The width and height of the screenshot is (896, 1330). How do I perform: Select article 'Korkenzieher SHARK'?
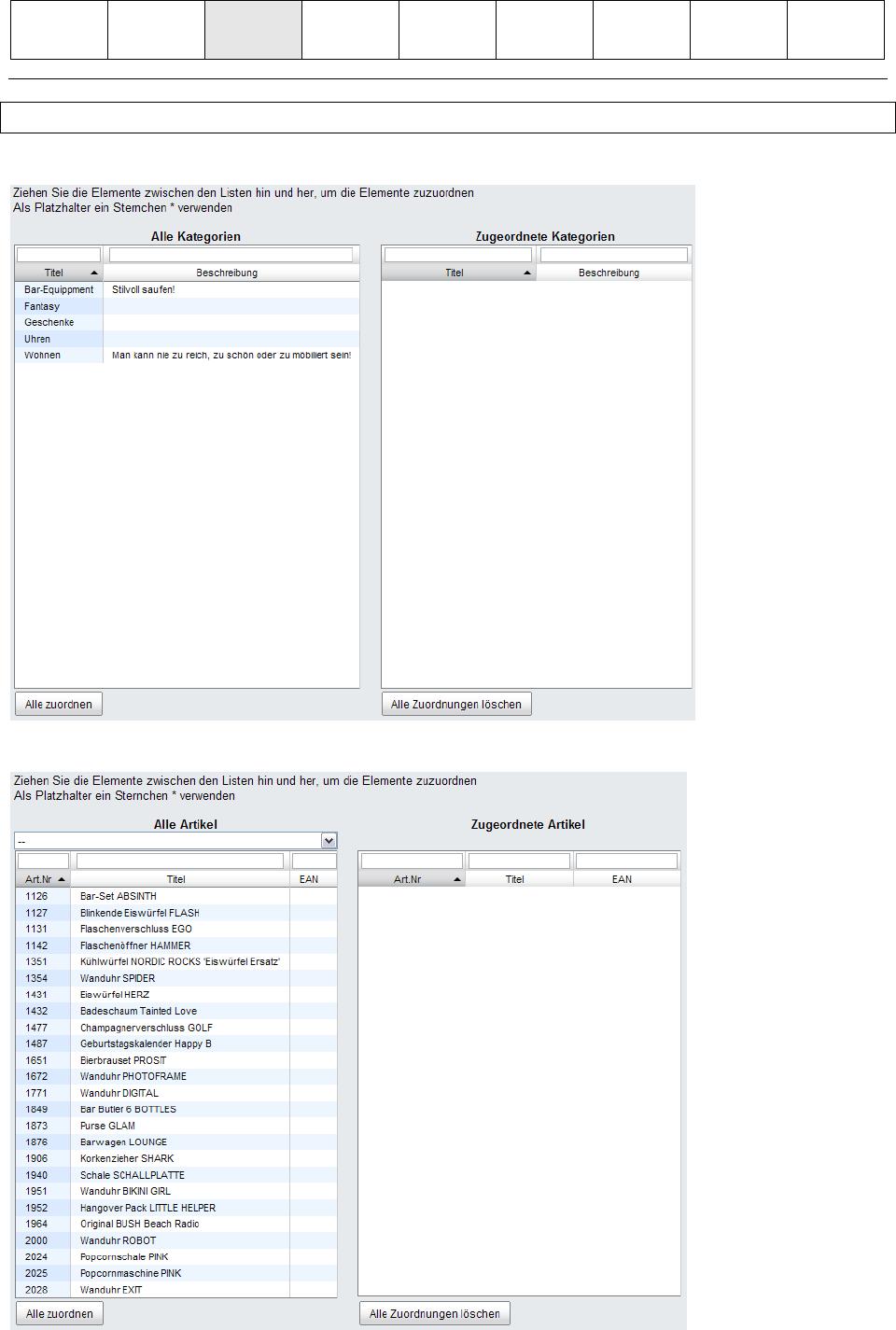click(176, 1158)
